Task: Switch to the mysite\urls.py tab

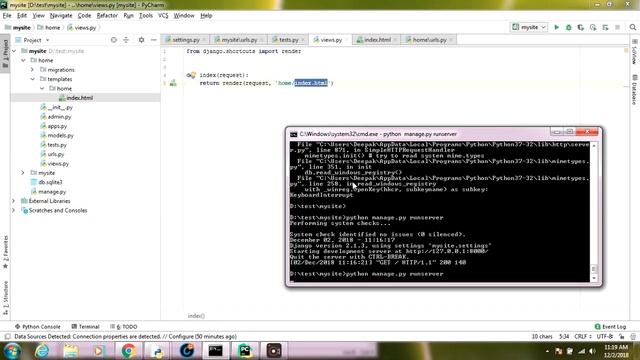Action: coord(239,40)
